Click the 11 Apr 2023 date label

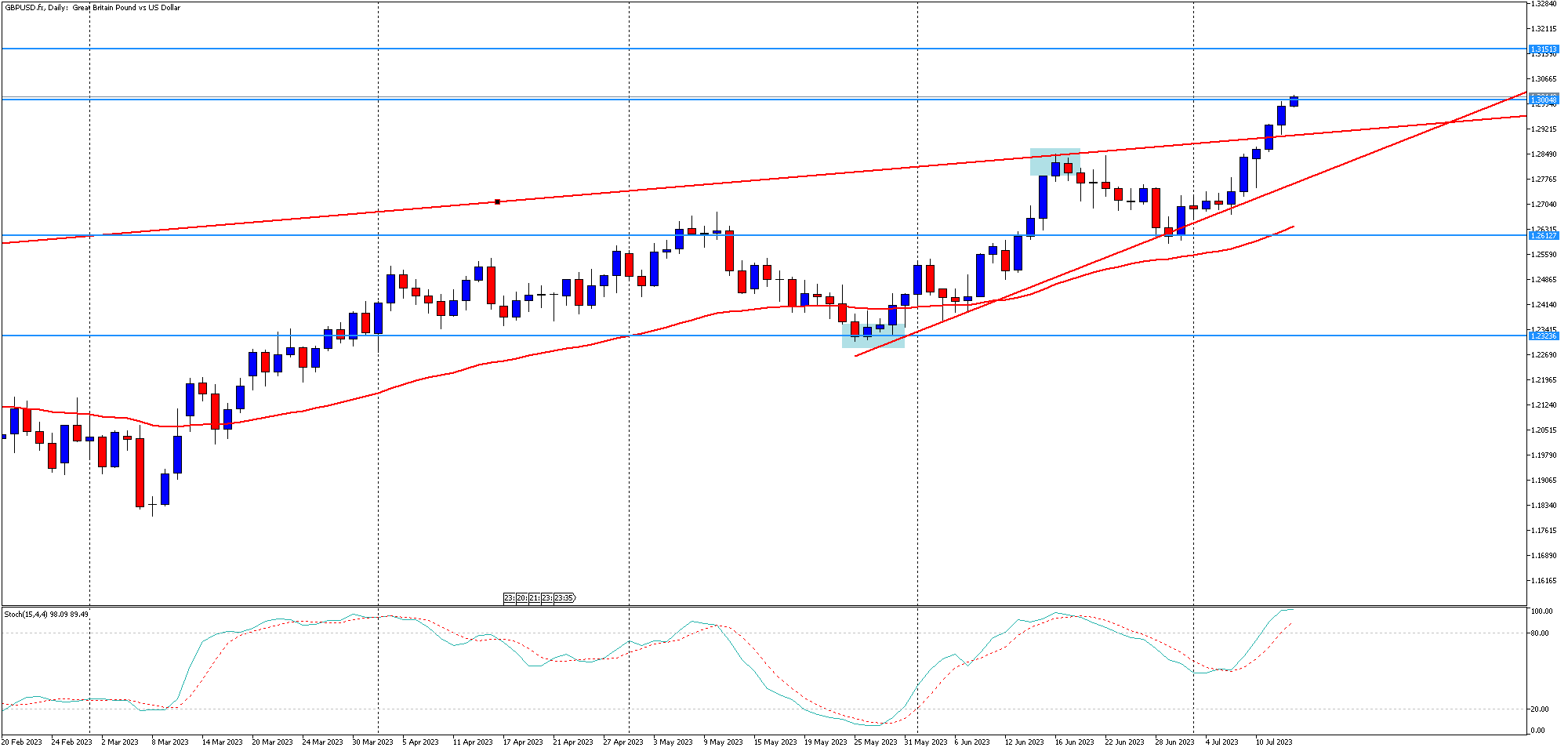pyautogui.click(x=473, y=742)
